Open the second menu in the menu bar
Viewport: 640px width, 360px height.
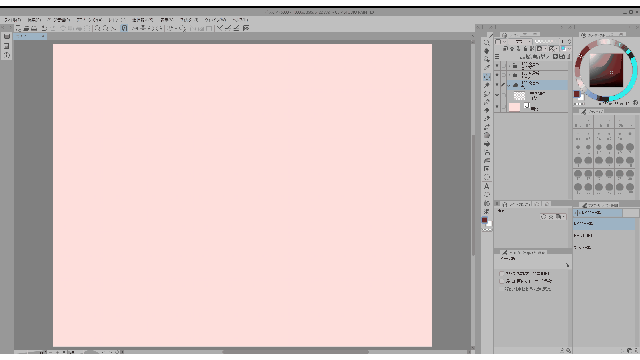pyautogui.click(x=35, y=20)
